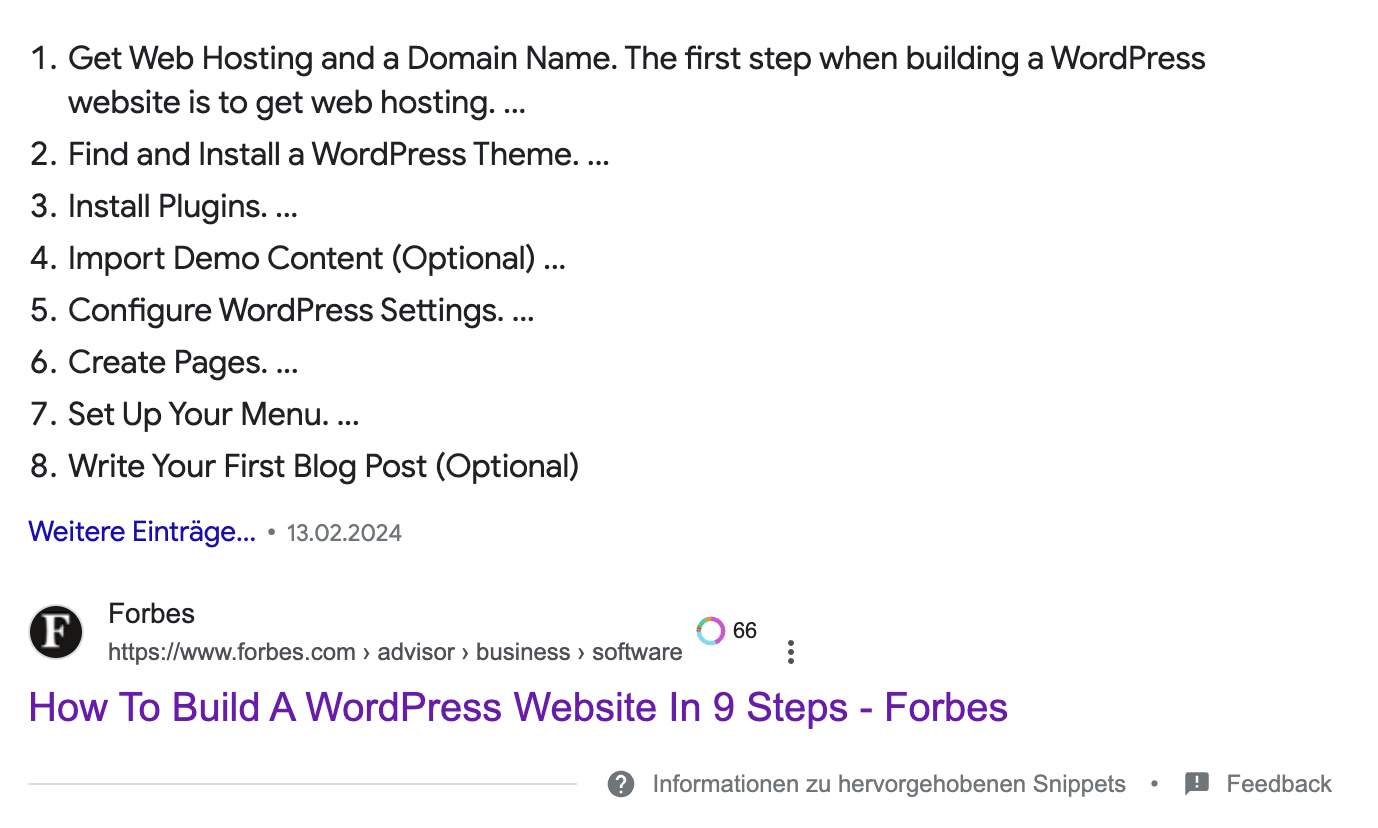Click the Forbes "F" favicon logo
1378x828 pixels.
click(55, 632)
